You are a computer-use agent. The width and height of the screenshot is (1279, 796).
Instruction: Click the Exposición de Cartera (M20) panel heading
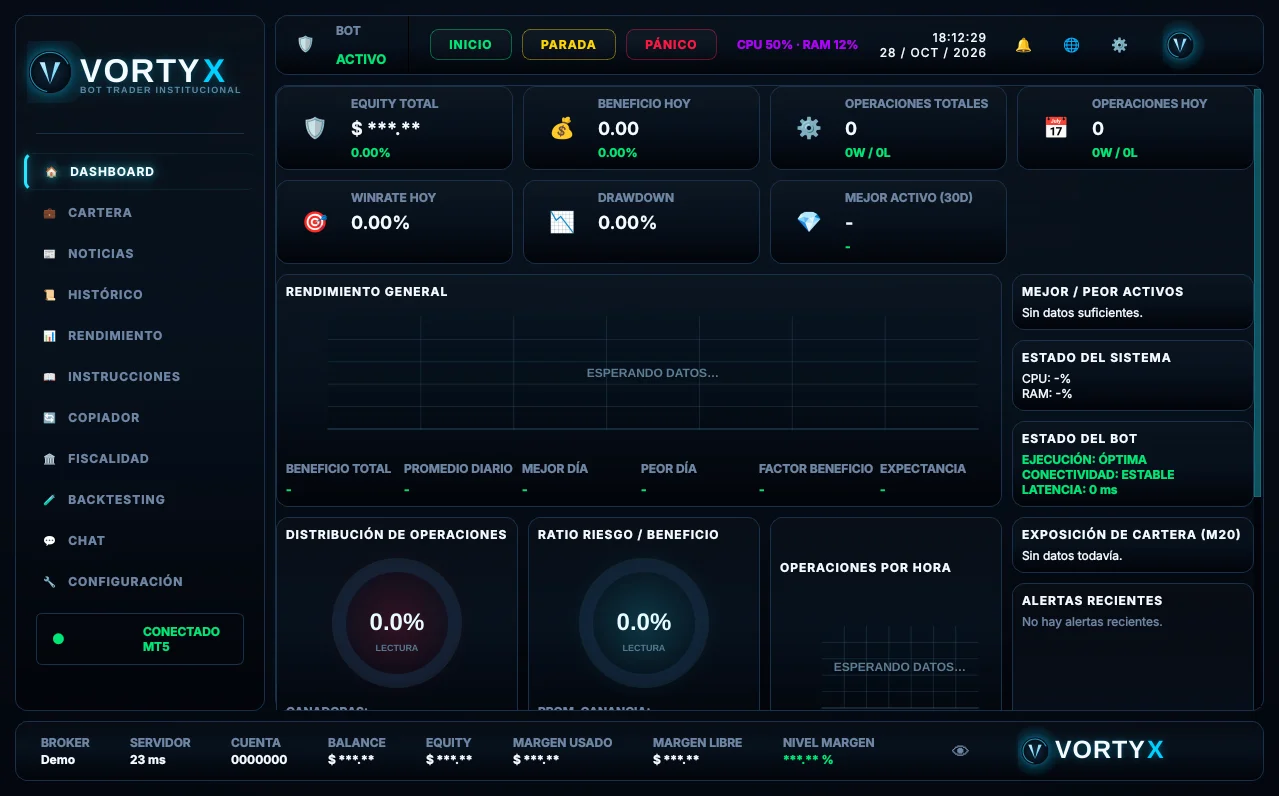pos(1131,535)
